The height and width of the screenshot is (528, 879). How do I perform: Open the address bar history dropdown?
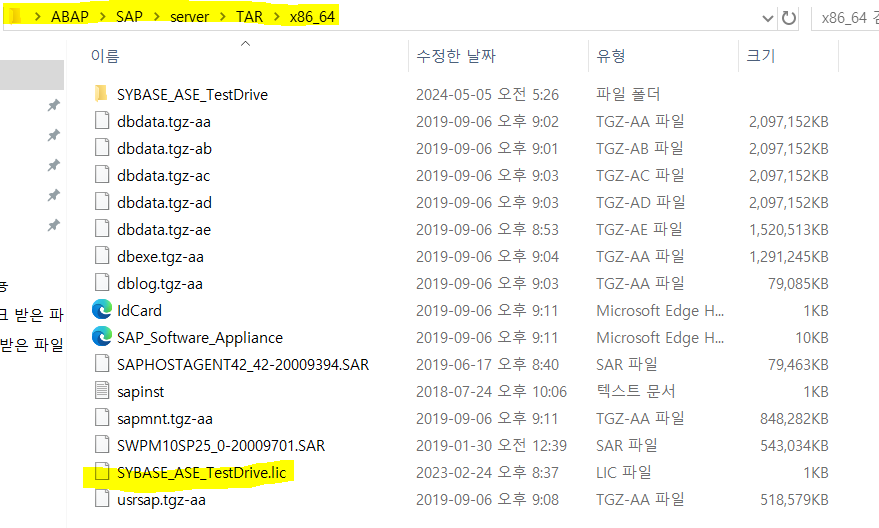pos(767,18)
